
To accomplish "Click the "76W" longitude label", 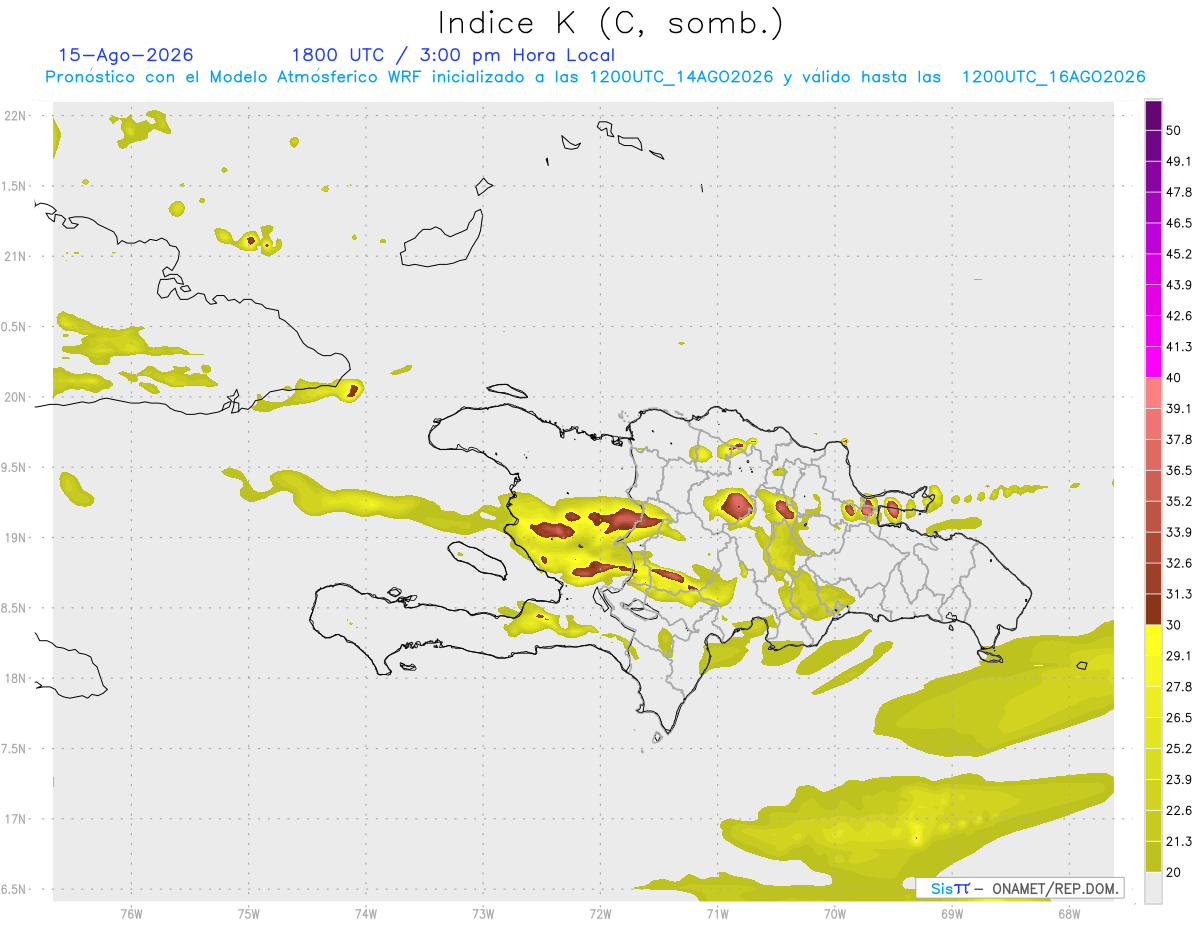I will click(x=131, y=912).
